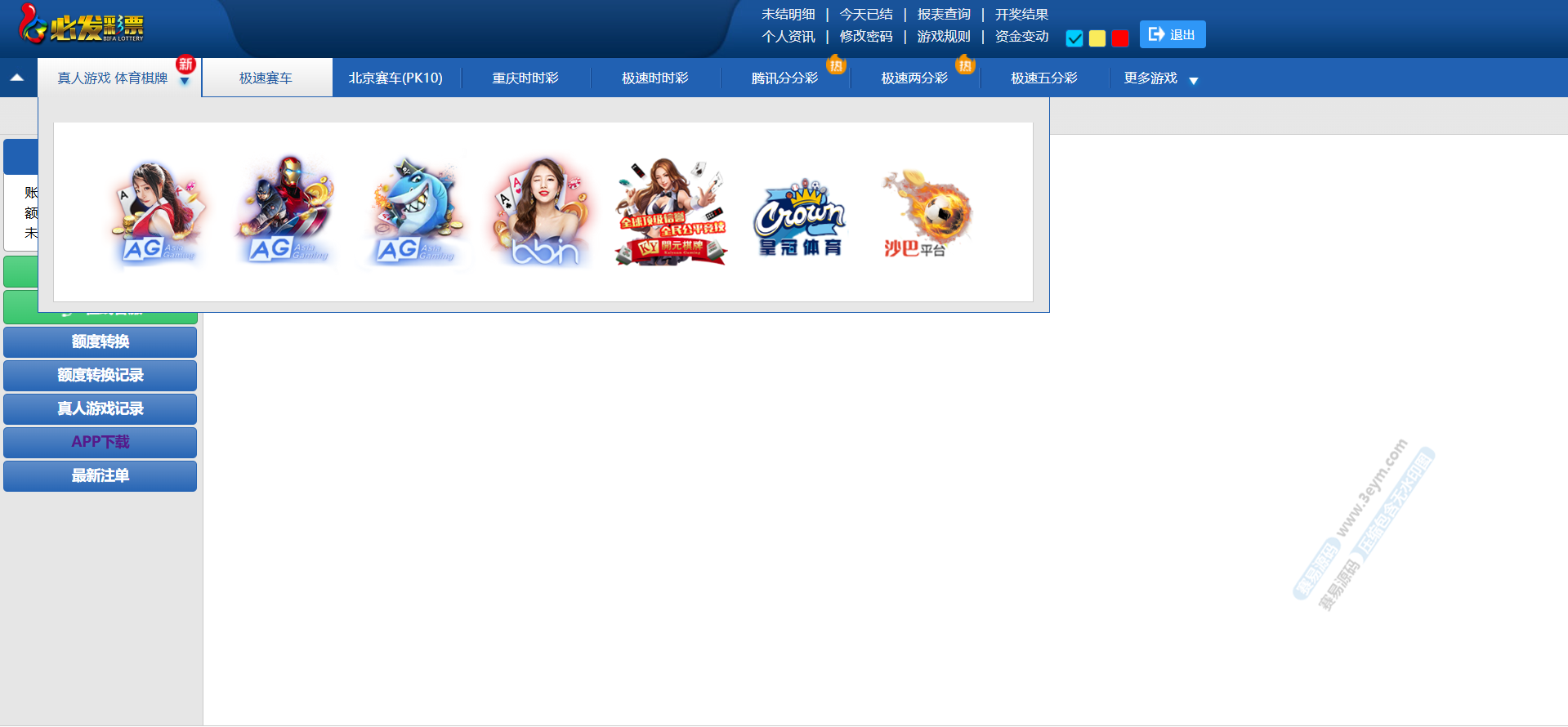Open AG game with Iron Man icon
The width and height of the screenshot is (1568, 727).
[285, 212]
